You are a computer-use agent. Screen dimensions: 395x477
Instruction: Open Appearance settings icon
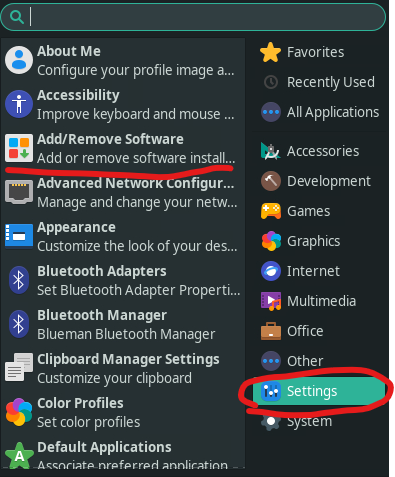(x=19, y=236)
